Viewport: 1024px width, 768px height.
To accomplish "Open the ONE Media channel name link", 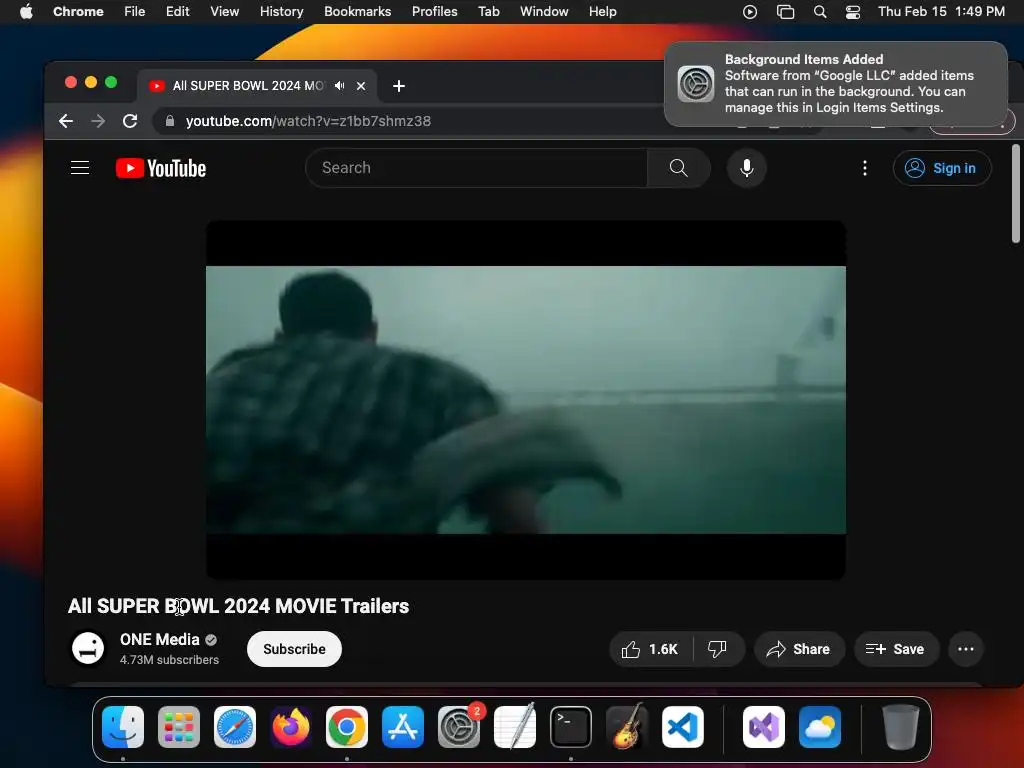I will (x=159, y=639).
